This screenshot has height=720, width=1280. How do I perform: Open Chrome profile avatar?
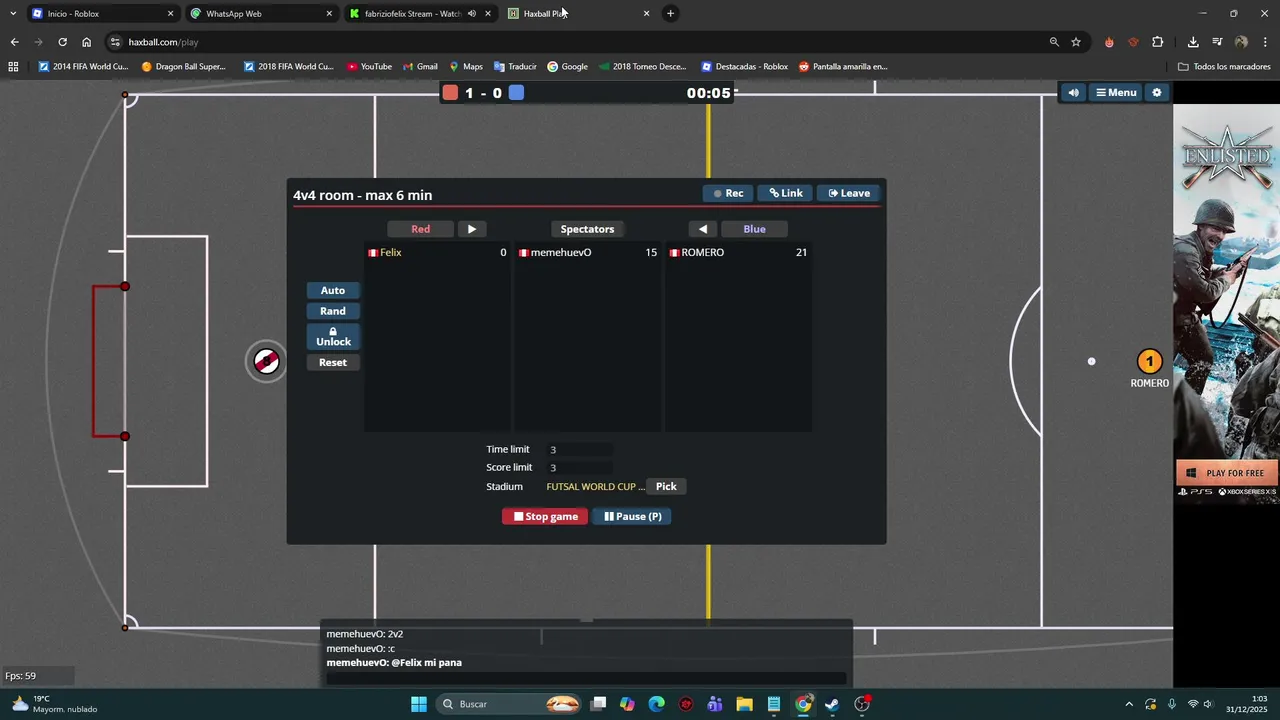pyautogui.click(x=1241, y=42)
